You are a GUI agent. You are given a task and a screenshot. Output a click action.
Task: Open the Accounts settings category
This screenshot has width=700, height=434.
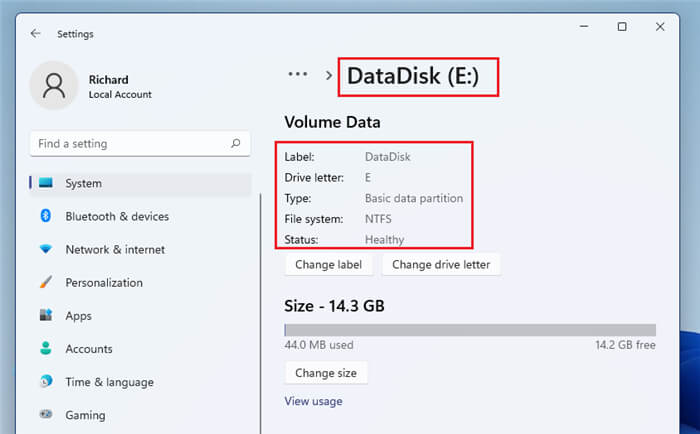[141, 348]
